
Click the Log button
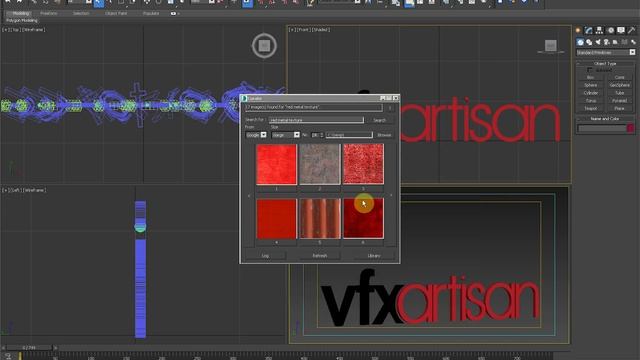tap(265, 256)
